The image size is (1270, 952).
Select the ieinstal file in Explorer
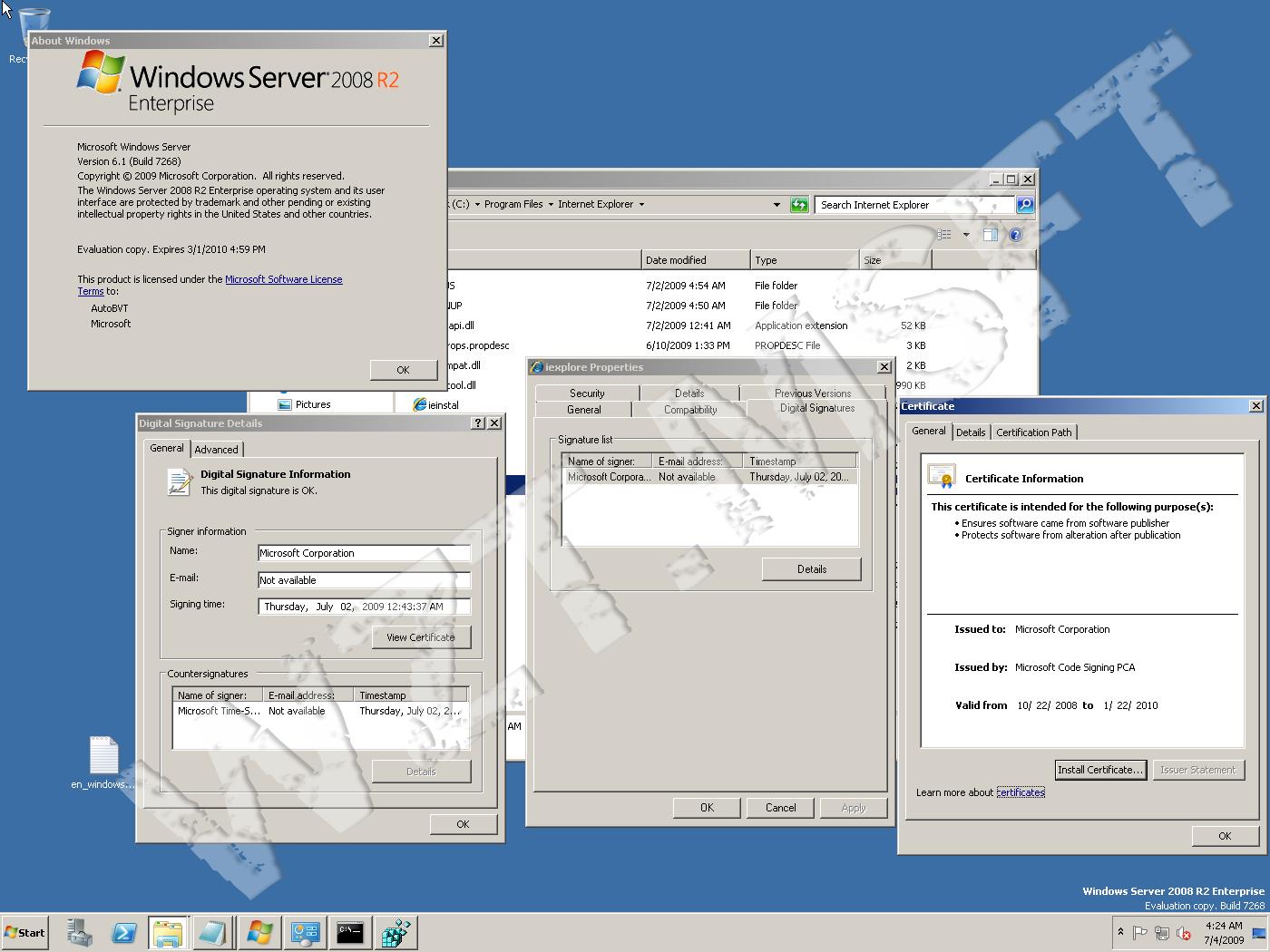[436, 405]
